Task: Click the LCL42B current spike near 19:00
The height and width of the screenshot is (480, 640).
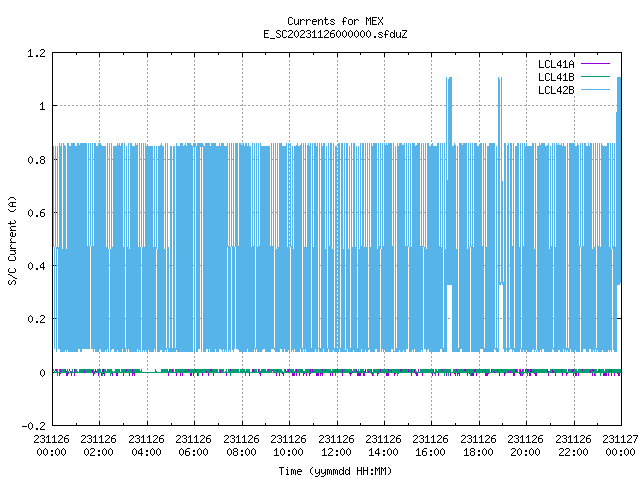Action: coord(500,110)
